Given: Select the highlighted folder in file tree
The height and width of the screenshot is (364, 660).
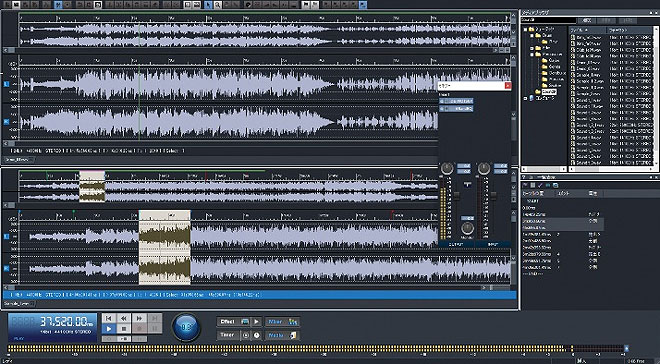Looking at the screenshot, I should tap(549, 92).
